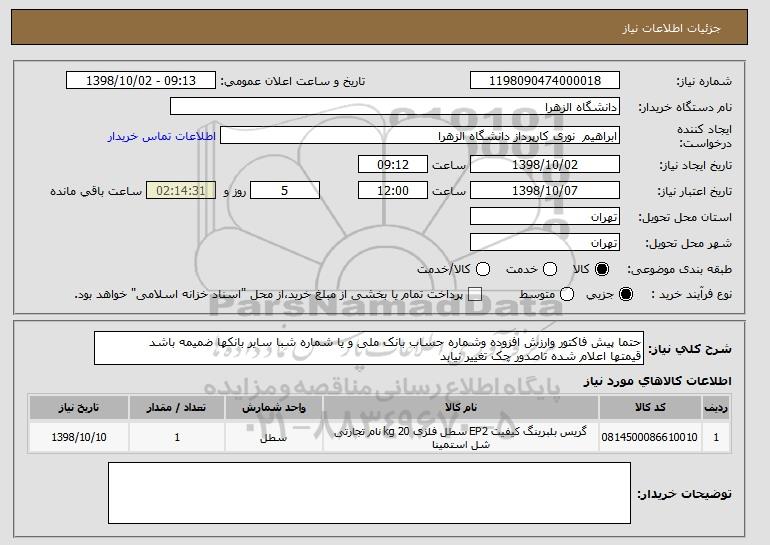Open buyer contact info link اطلاعات تماس خریدار
Screen dimensions: 770x545
click(162, 136)
